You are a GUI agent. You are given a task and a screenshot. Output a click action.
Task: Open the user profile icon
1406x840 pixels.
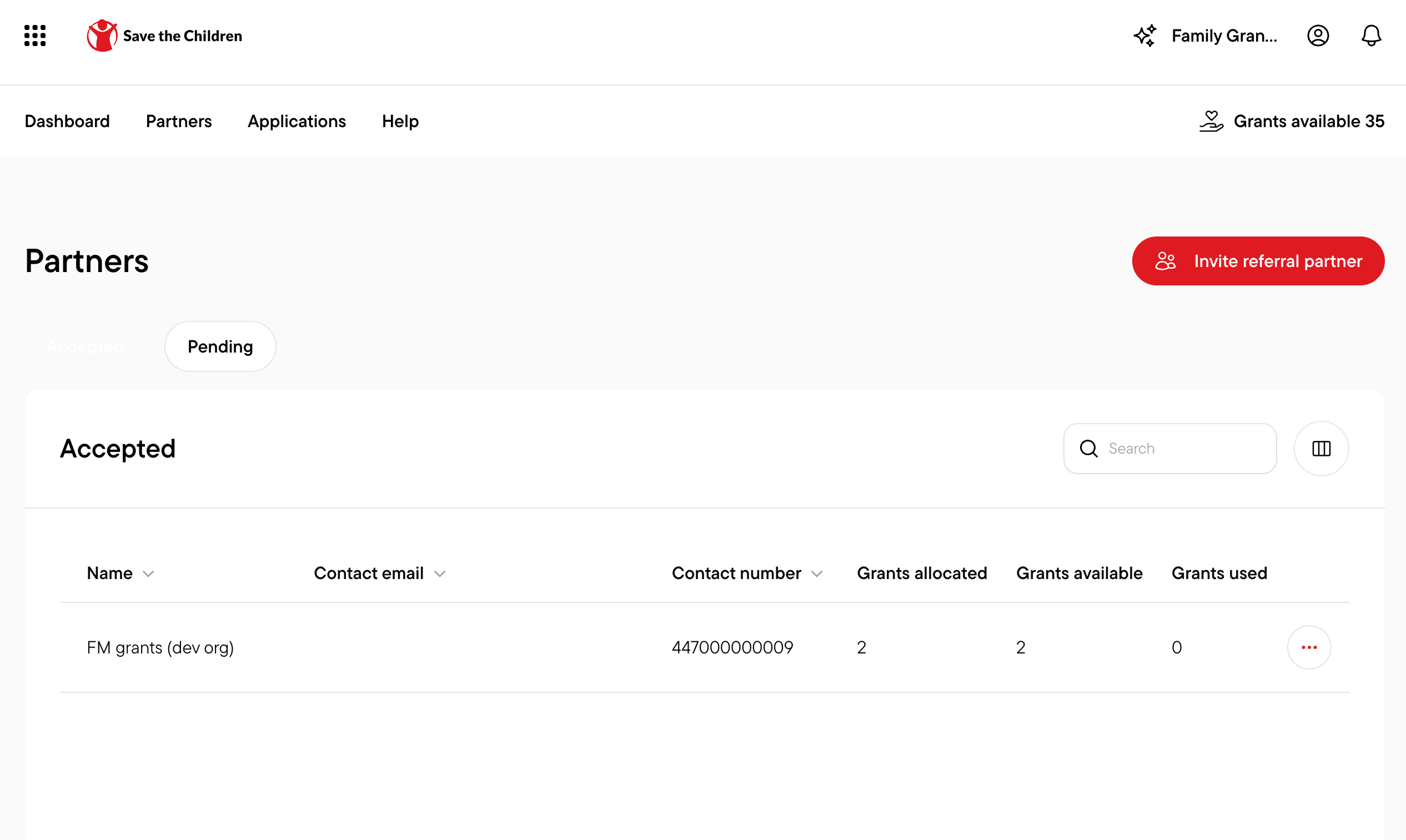[x=1318, y=36]
